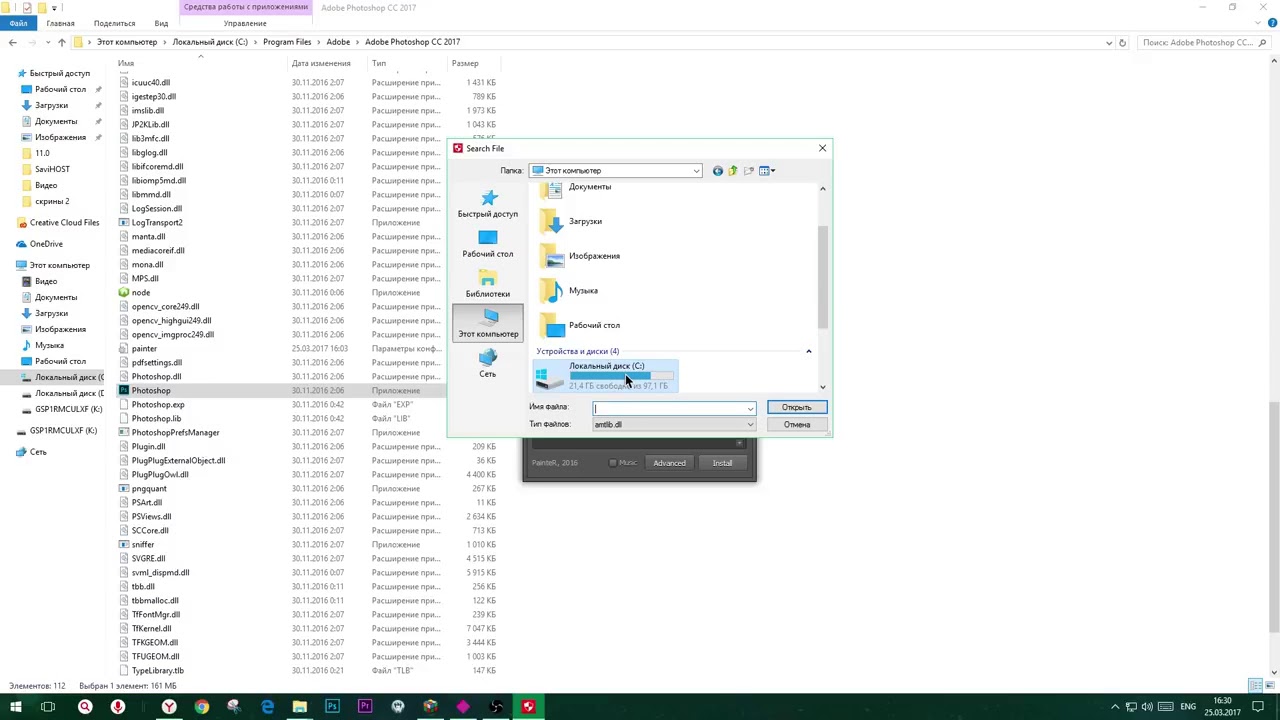Collapse the Устройства и диски group chevron

tap(809, 351)
